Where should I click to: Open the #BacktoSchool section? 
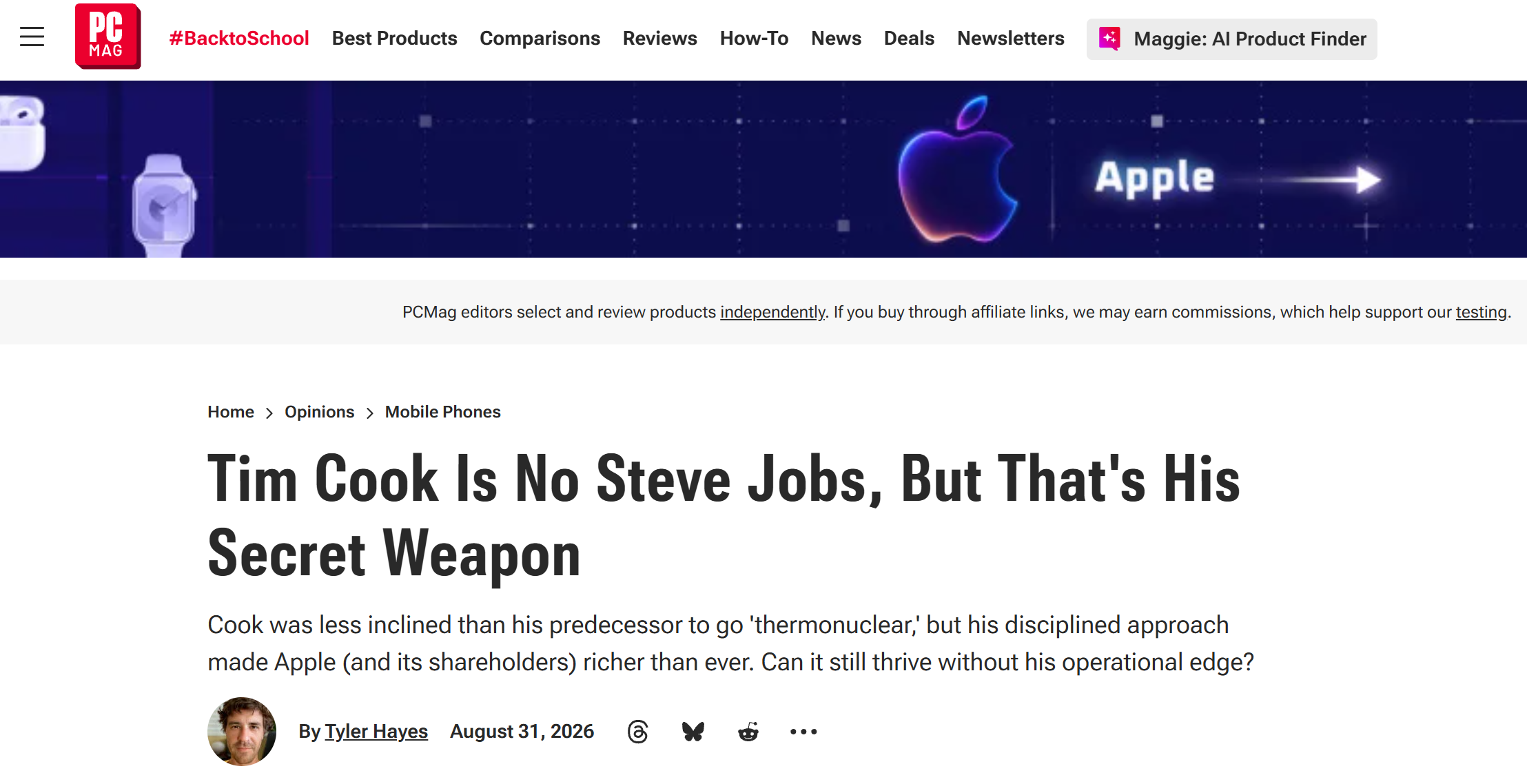pyautogui.click(x=239, y=38)
